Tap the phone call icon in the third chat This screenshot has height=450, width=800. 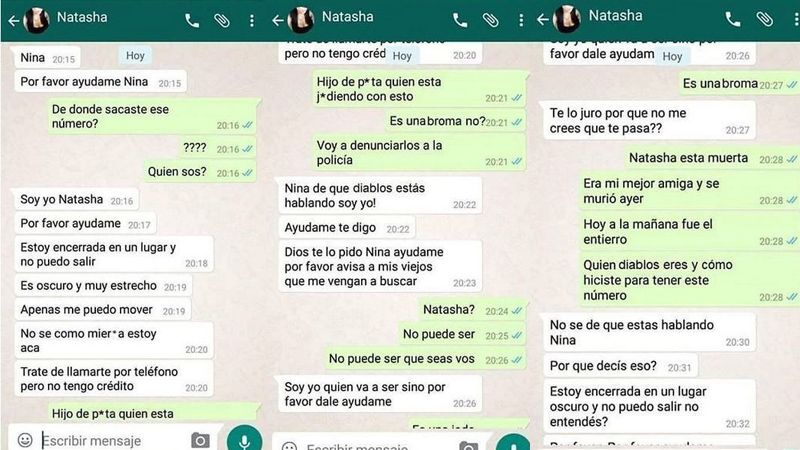733,19
